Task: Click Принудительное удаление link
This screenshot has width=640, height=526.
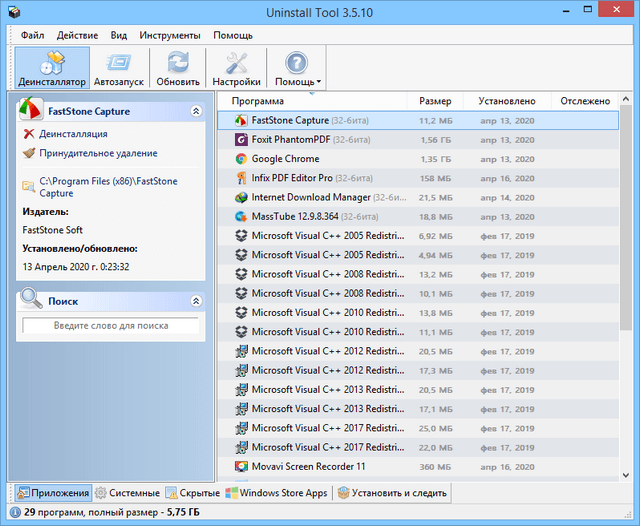Action: [x=98, y=154]
